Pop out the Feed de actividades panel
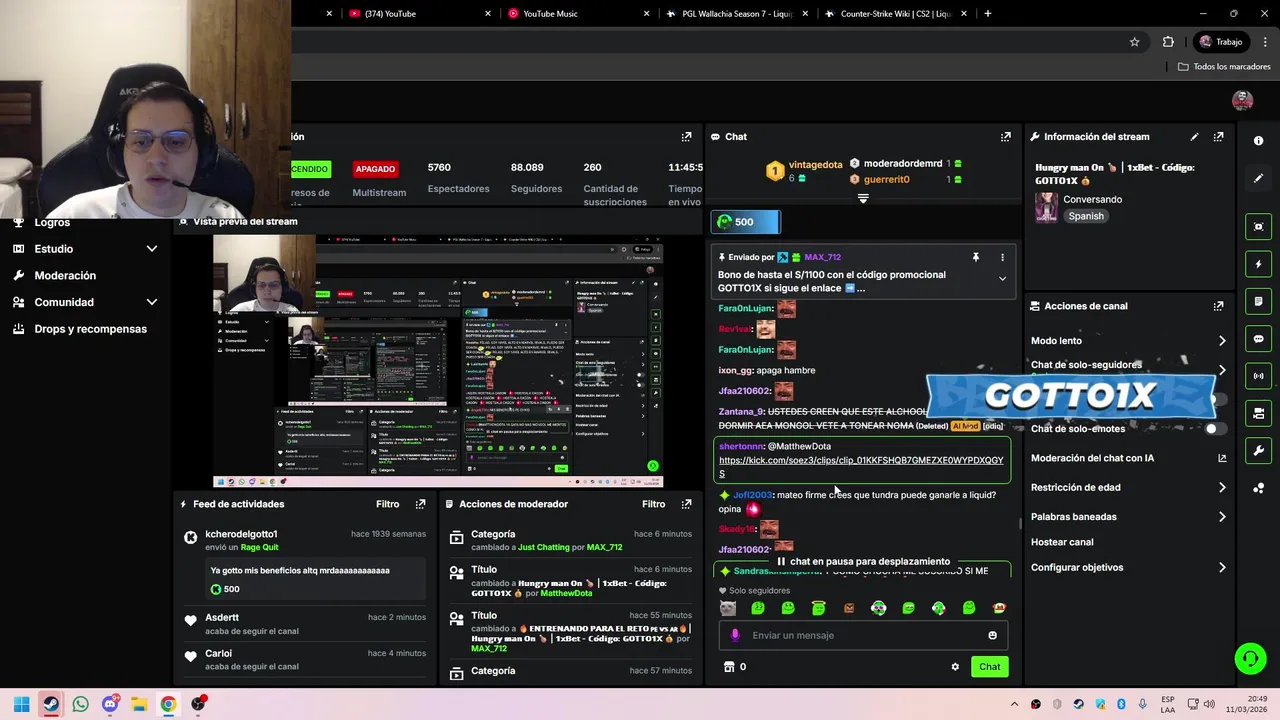Screen dimensions: 1280x720 (x=420, y=504)
